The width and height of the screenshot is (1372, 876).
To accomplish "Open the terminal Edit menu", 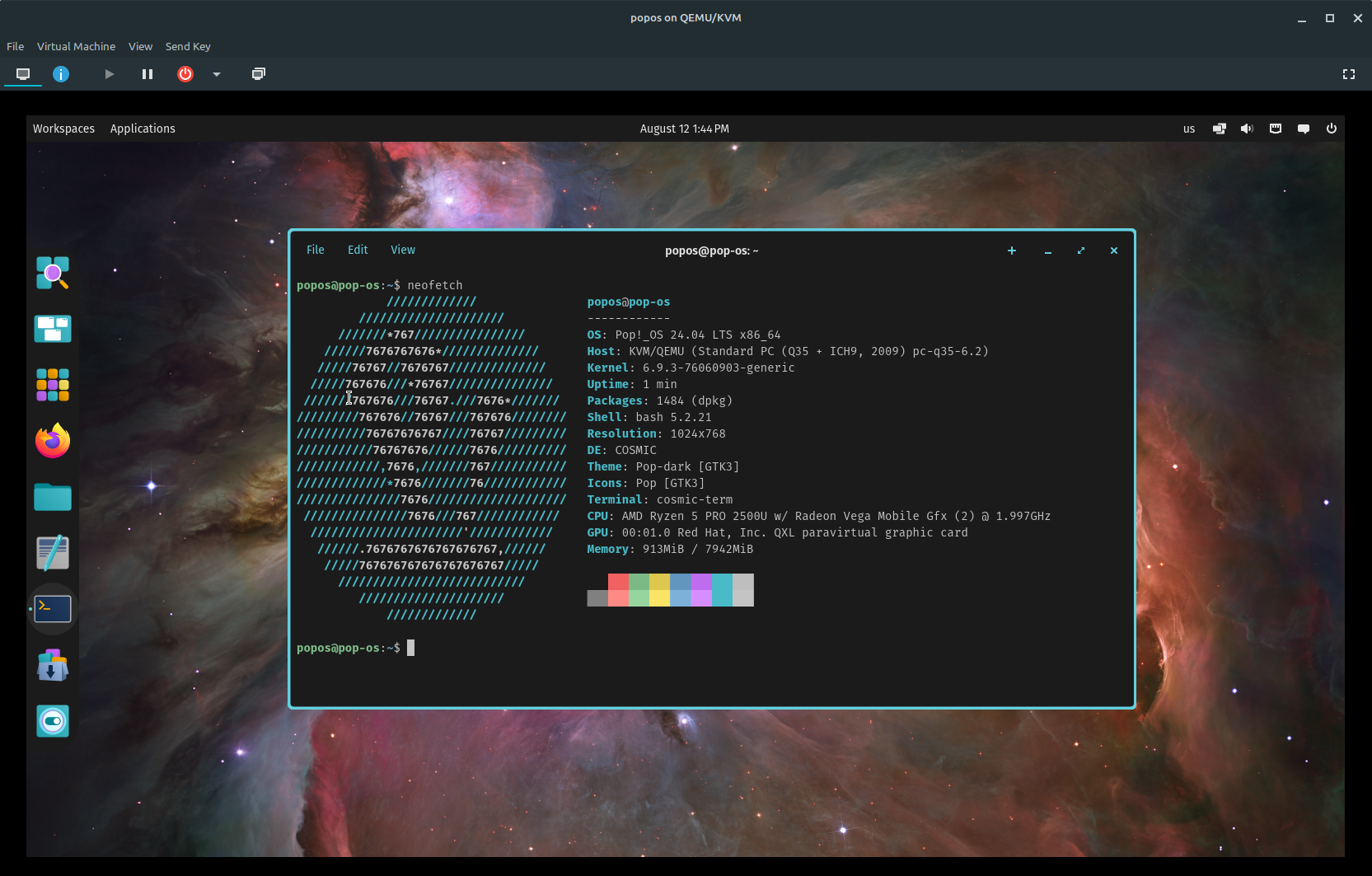I will [358, 250].
